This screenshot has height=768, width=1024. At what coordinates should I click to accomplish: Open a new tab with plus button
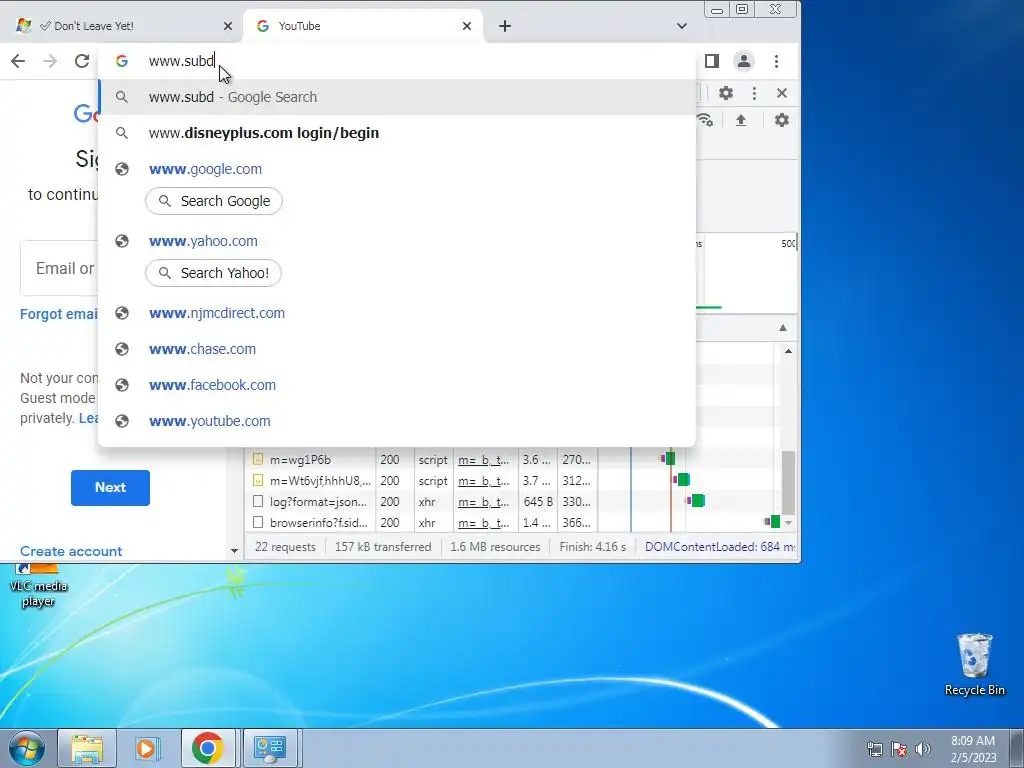click(x=505, y=26)
